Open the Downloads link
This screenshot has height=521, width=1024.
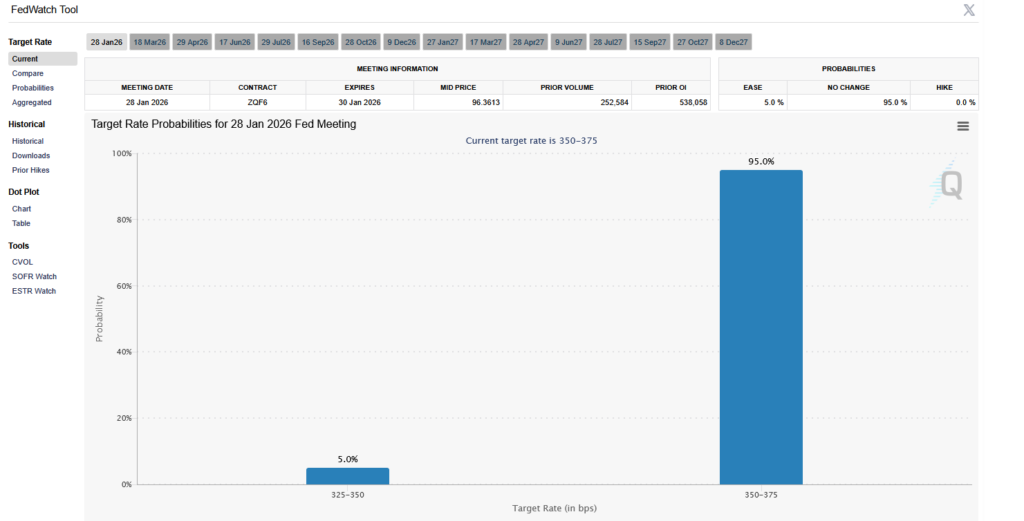(31, 155)
